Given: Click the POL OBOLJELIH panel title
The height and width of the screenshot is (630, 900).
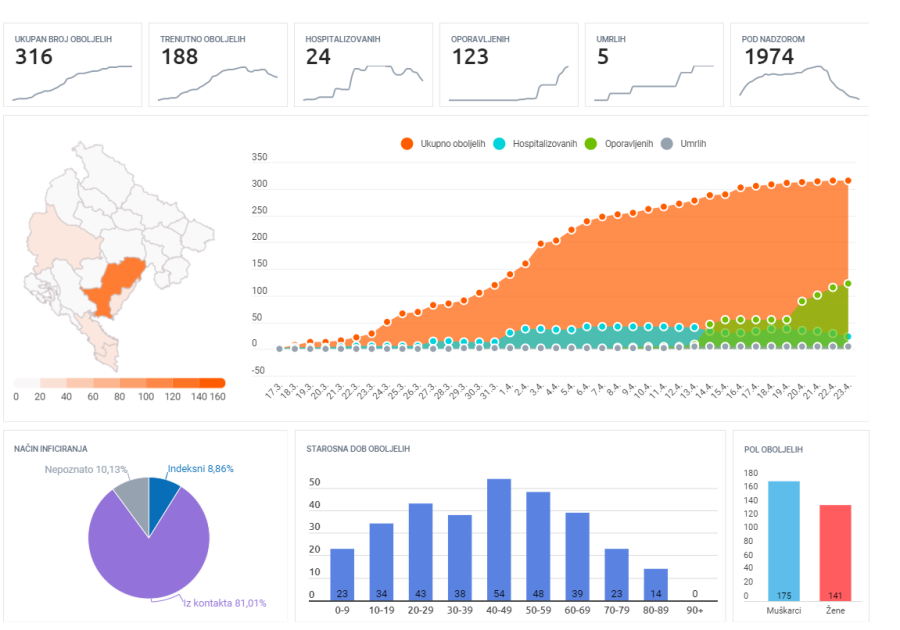Looking at the screenshot, I should tap(773, 449).
